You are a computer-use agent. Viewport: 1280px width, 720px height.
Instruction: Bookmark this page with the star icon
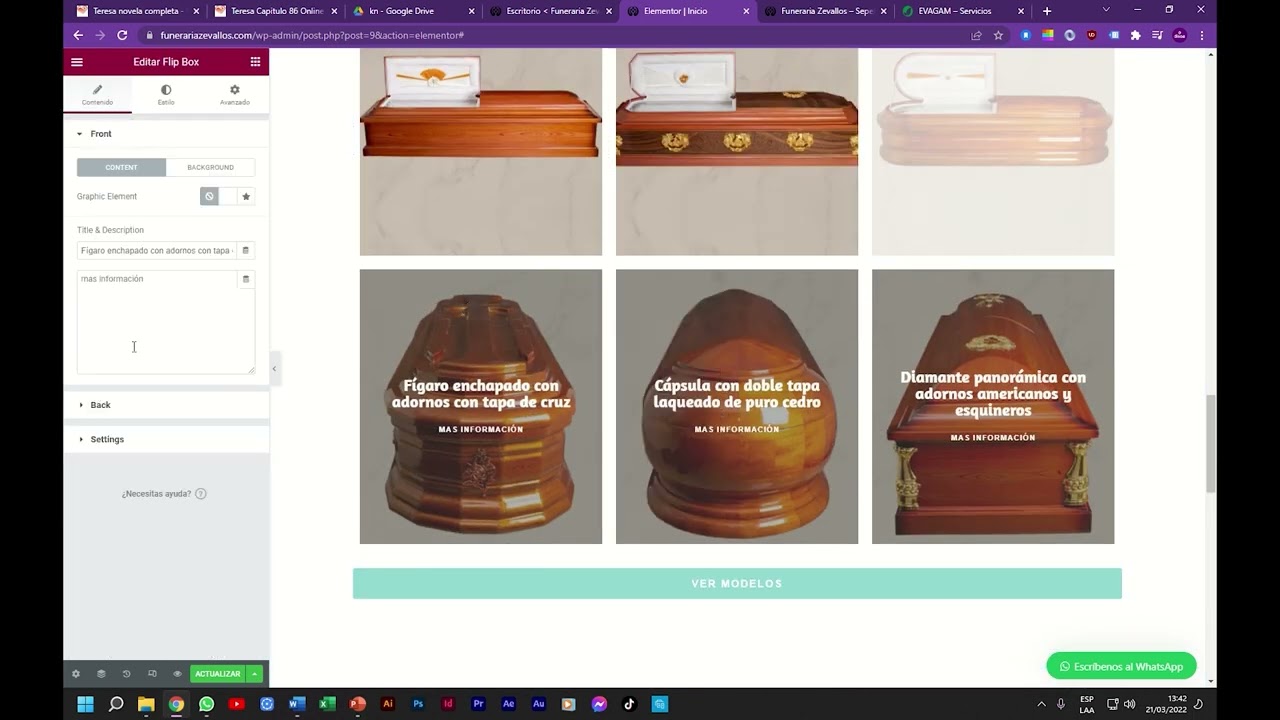click(x=998, y=35)
